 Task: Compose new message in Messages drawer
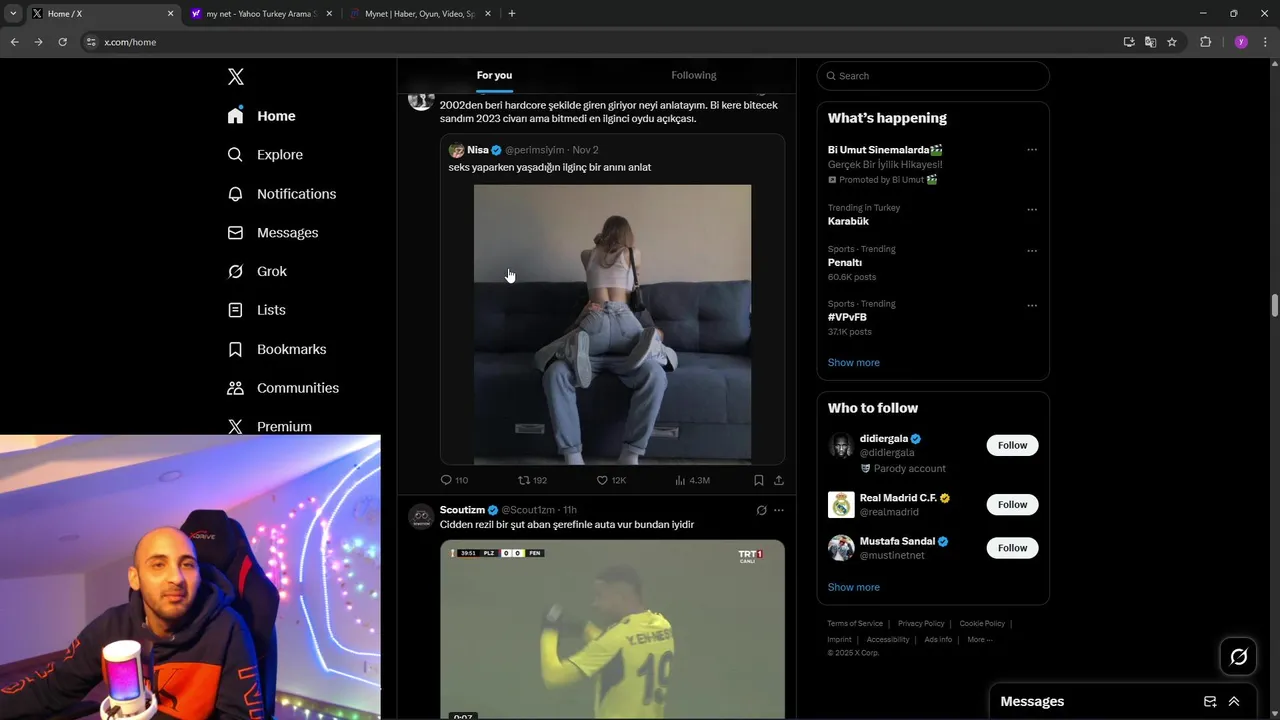(x=1210, y=702)
